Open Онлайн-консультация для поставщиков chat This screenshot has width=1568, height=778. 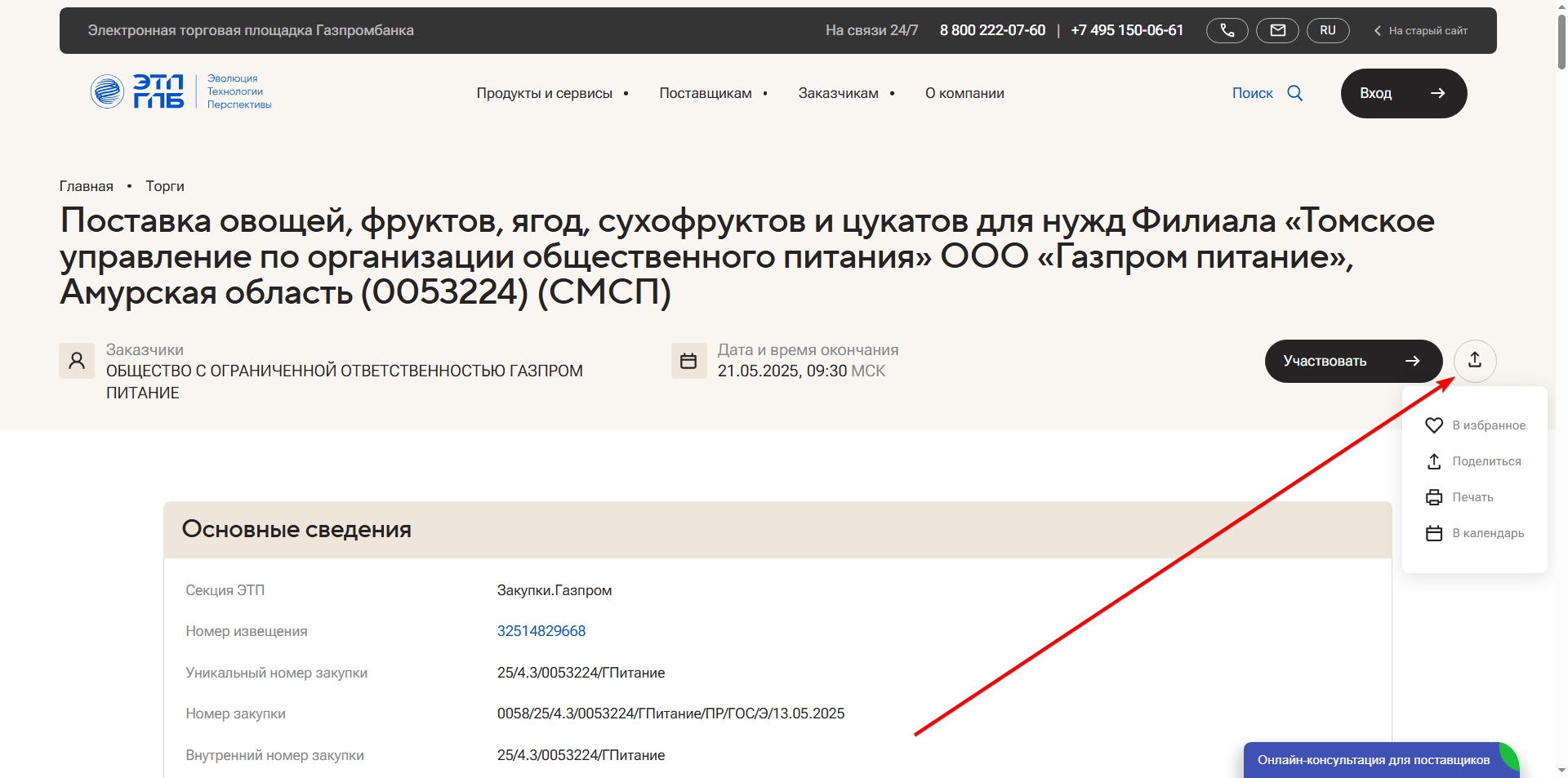[1380, 760]
